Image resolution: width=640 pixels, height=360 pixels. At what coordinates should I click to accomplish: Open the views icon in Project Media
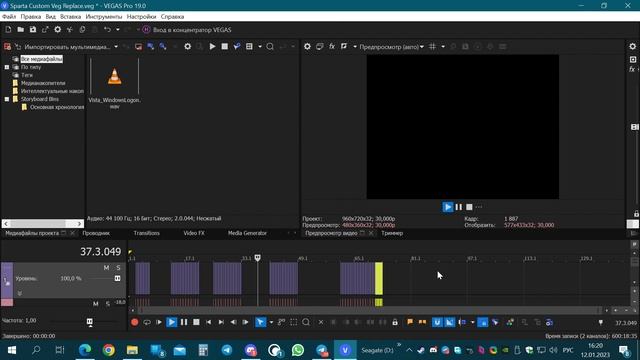pyautogui.click(x=249, y=47)
